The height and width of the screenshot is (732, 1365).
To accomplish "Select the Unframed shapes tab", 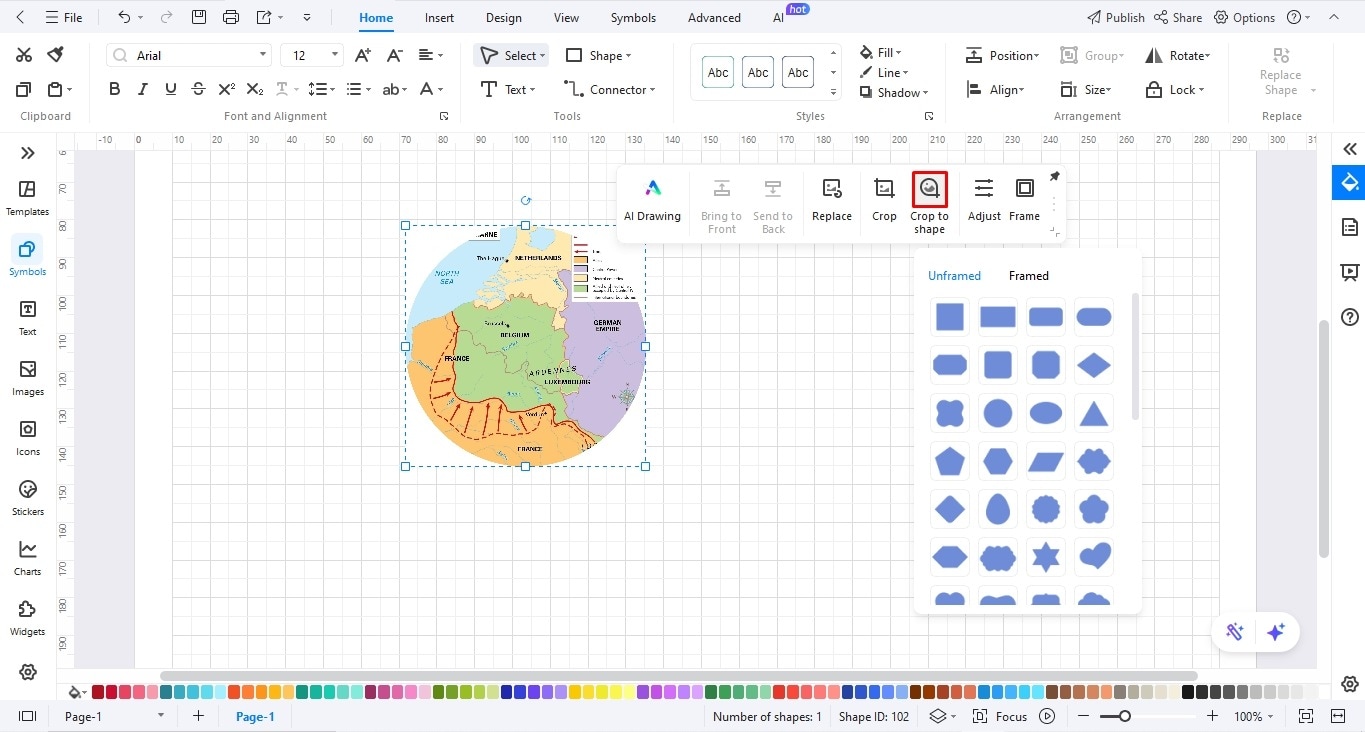I will 954,276.
